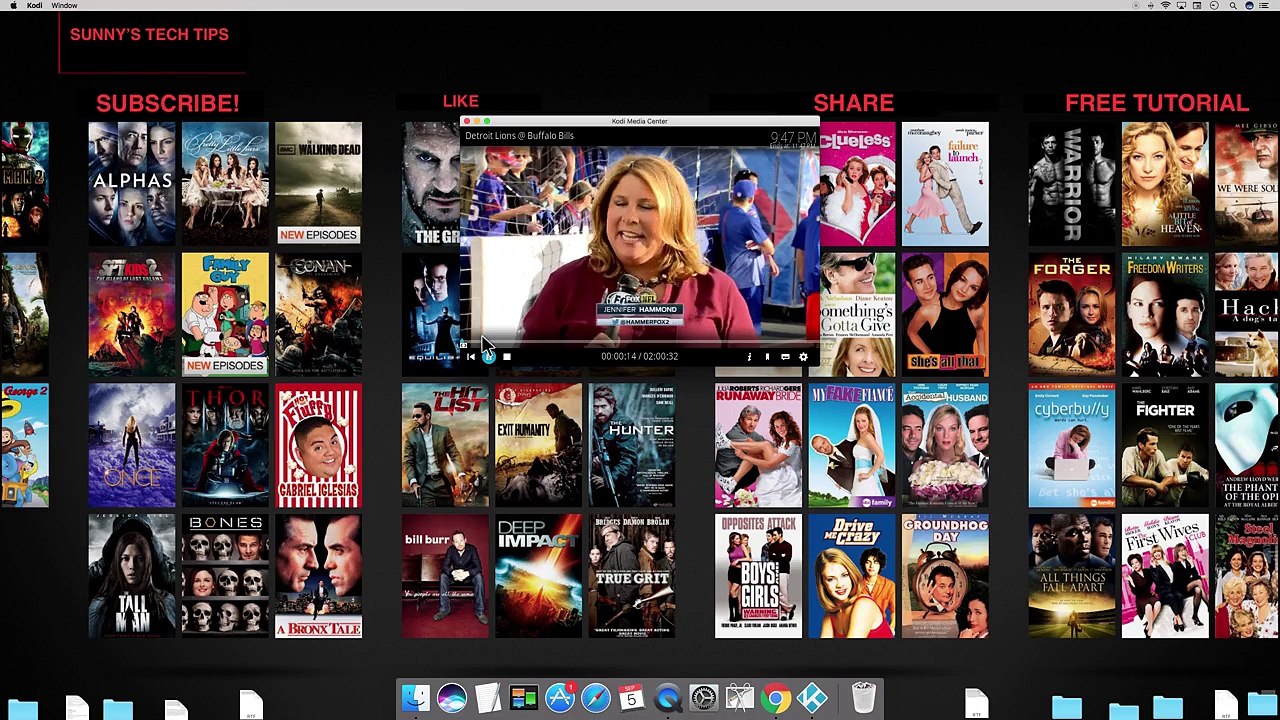Select the A Bronx Tale poster
This screenshot has height=720, width=1280.
319,576
